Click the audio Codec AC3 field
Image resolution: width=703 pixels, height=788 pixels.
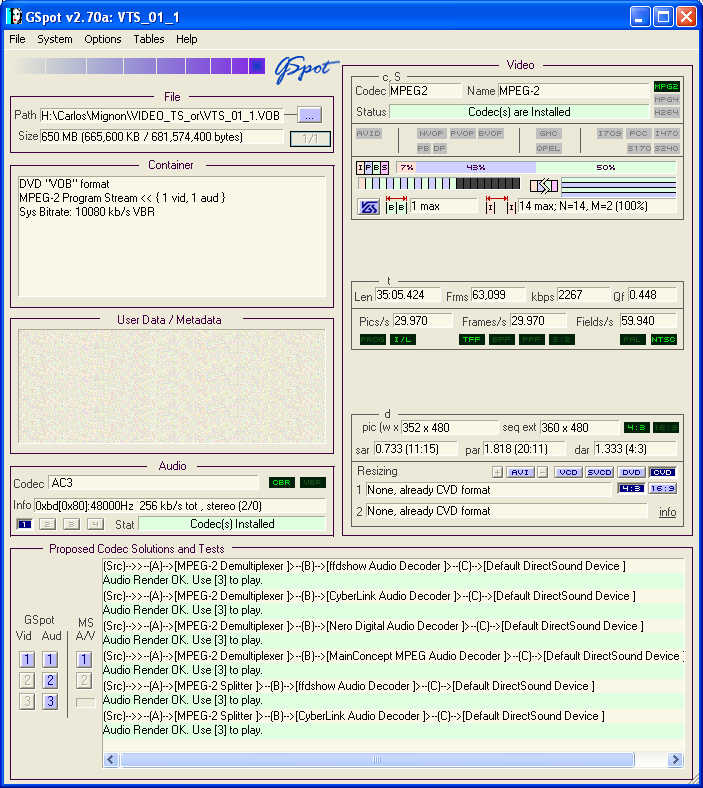click(154, 483)
